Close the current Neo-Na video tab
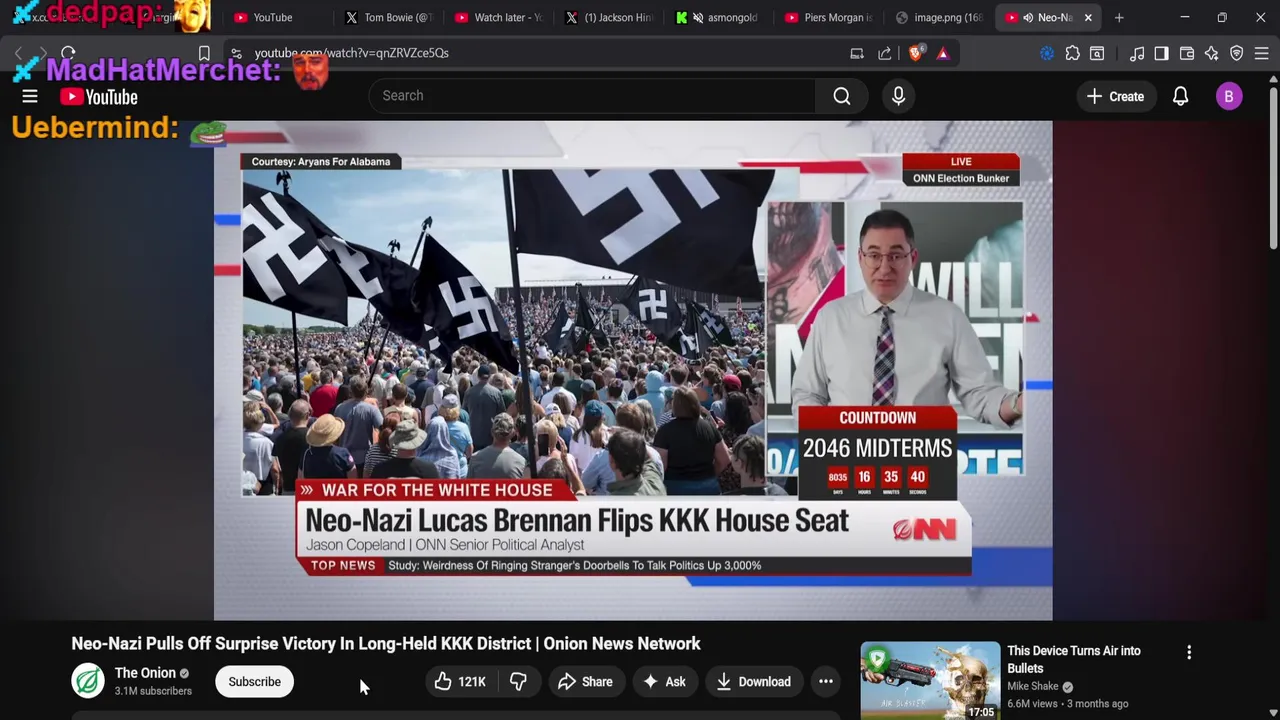The image size is (1280, 720). point(1088,17)
